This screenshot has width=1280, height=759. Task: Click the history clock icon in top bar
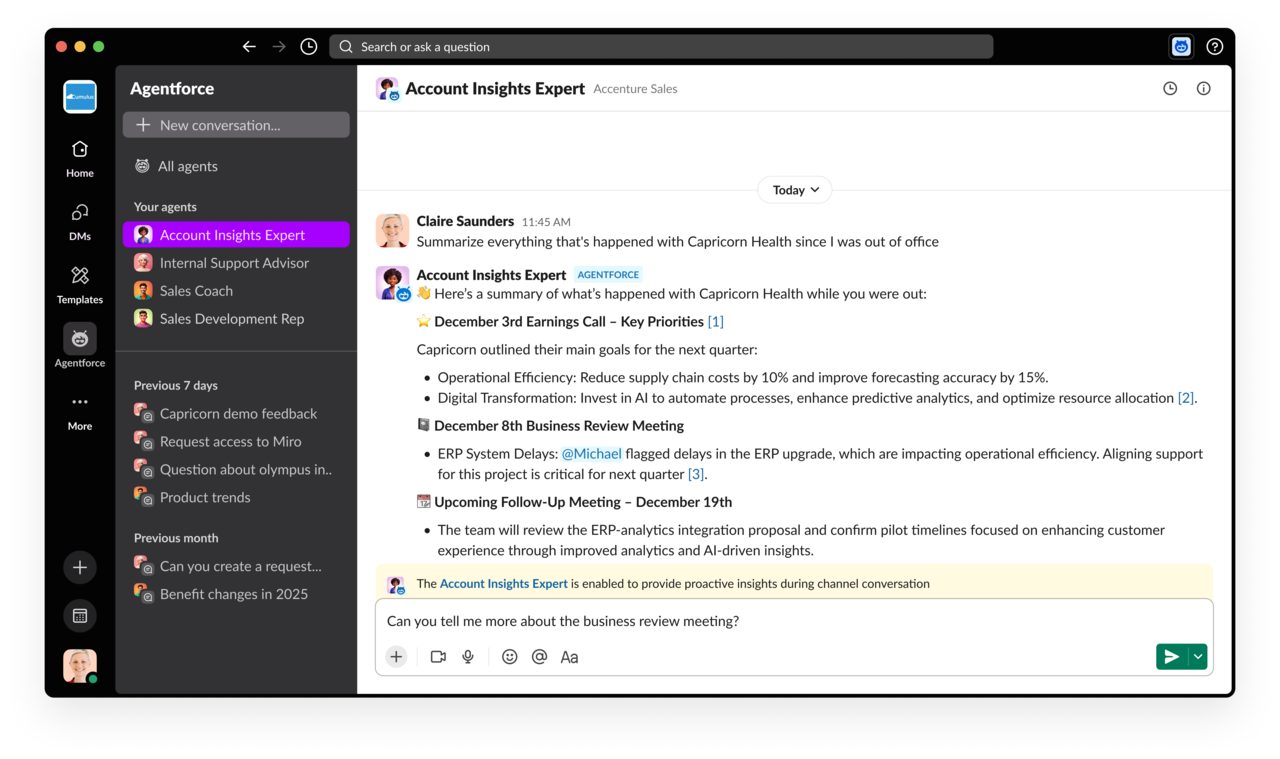pyautogui.click(x=309, y=47)
